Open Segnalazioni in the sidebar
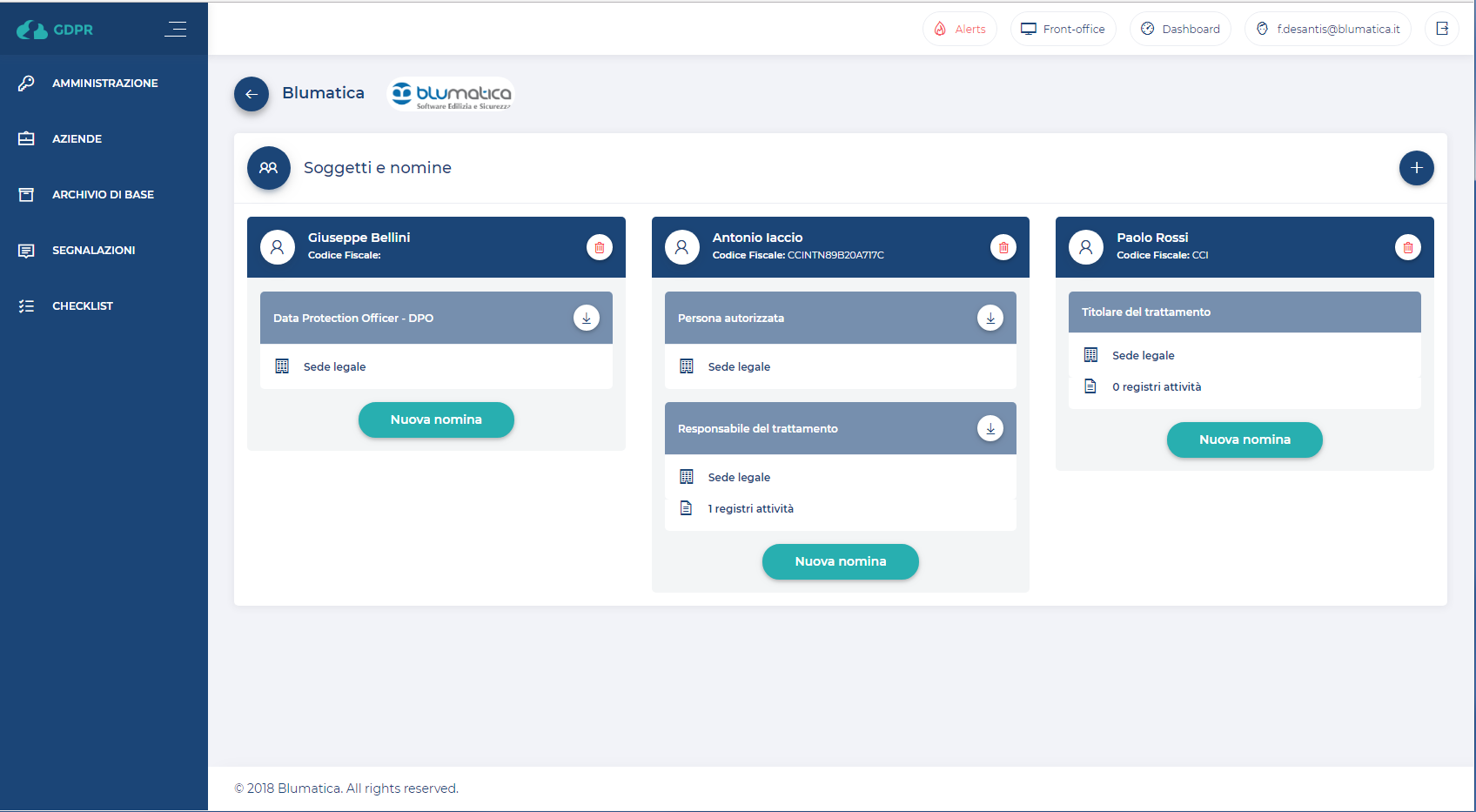The image size is (1476, 812). pyautogui.click(x=93, y=251)
